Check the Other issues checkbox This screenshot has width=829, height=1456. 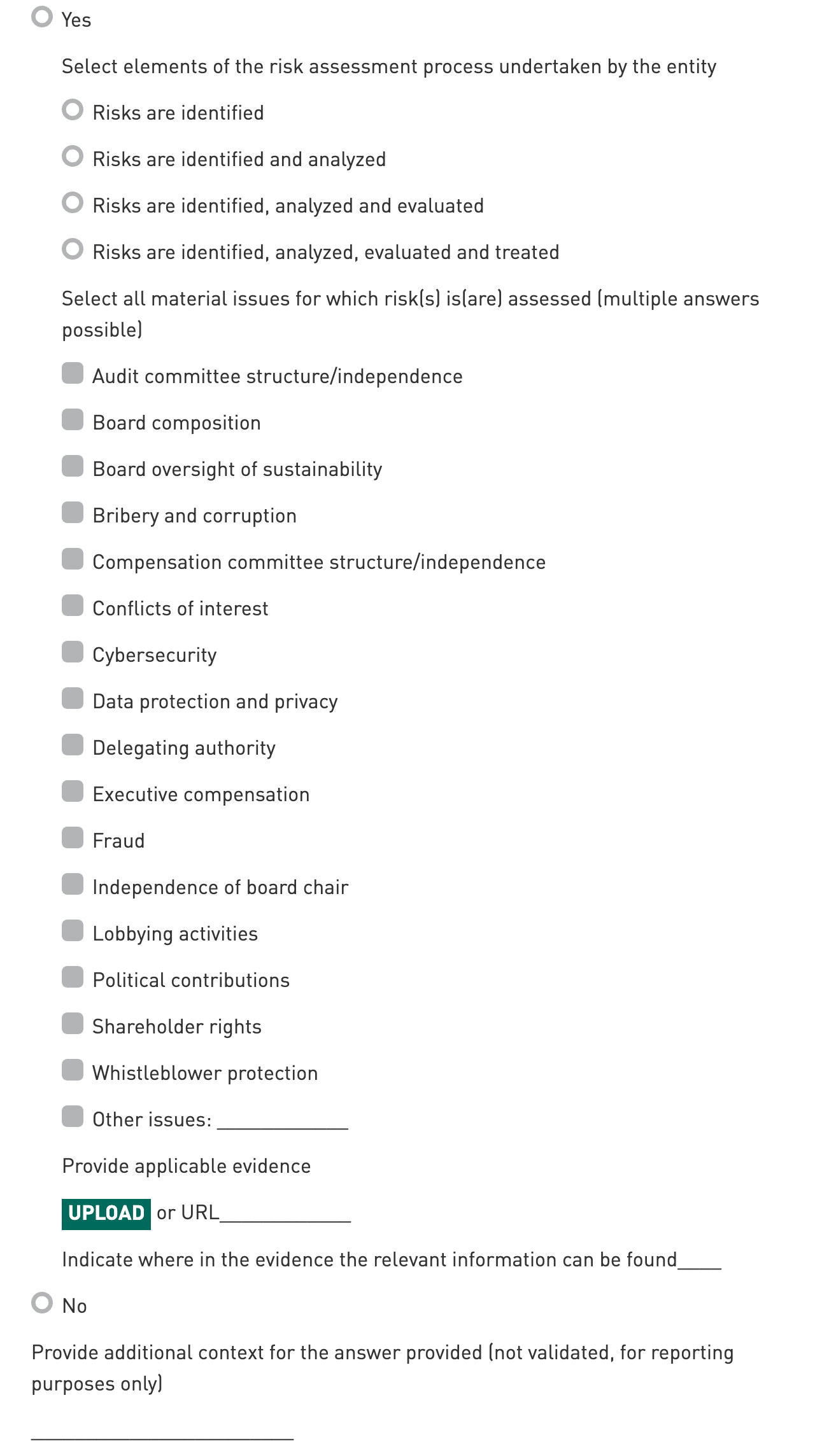73,1117
